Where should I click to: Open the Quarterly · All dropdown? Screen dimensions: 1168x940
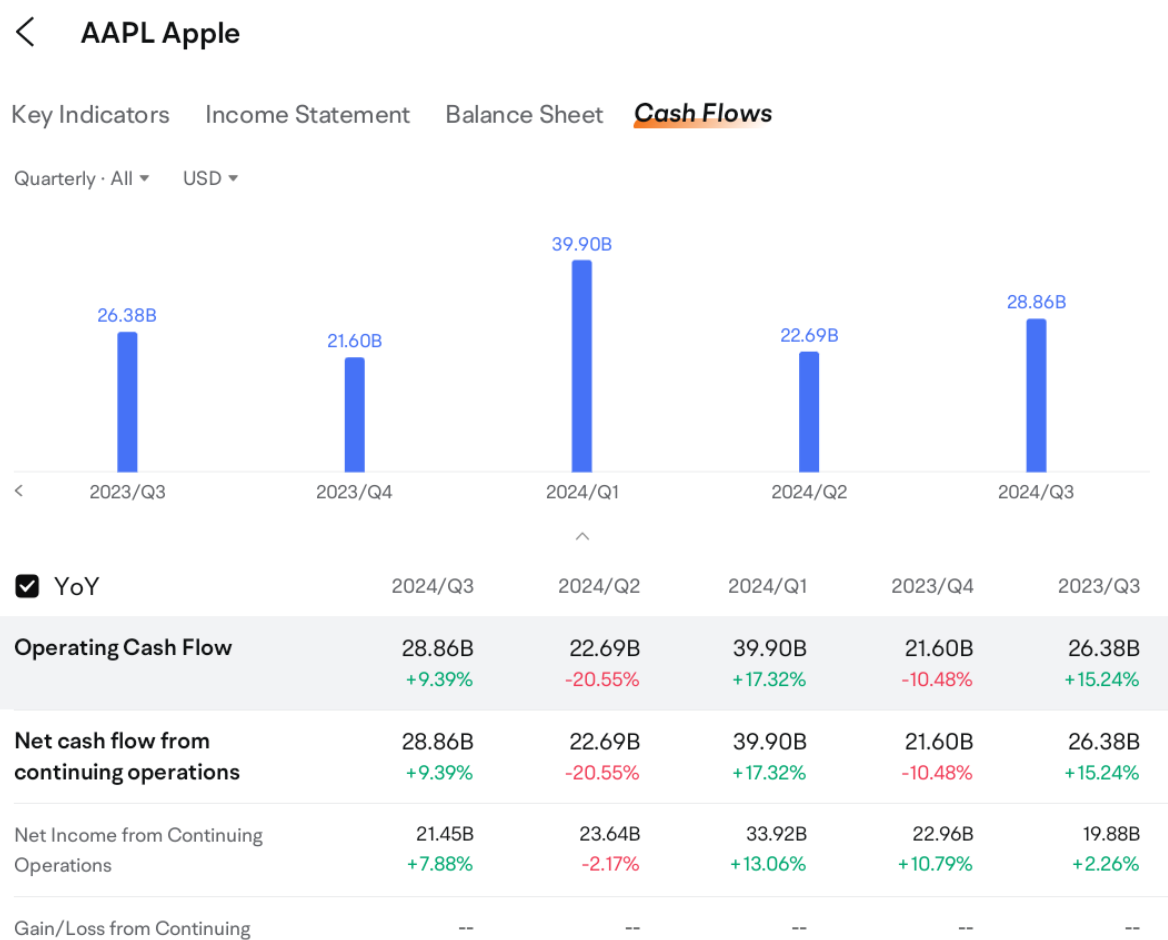click(x=82, y=179)
